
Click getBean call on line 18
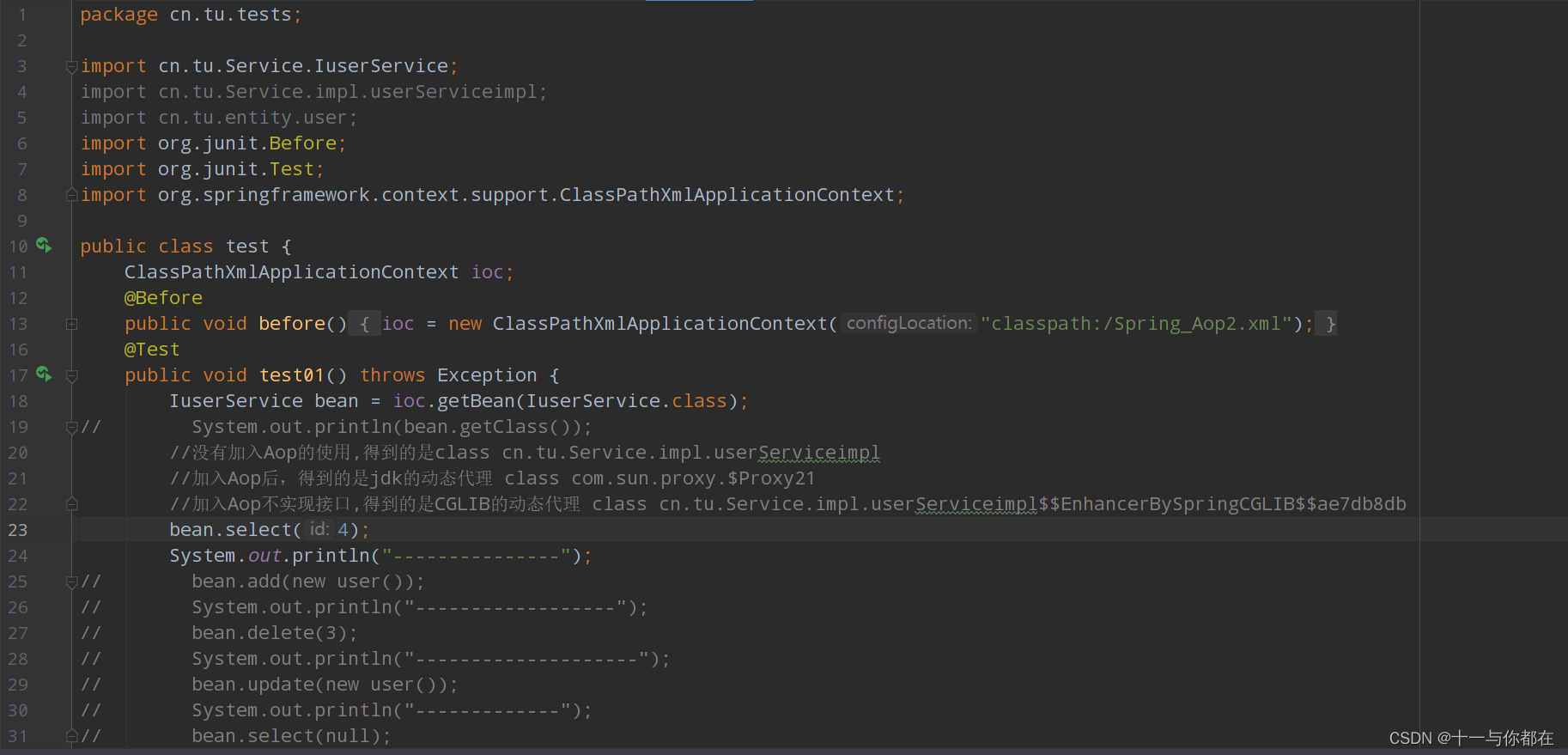point(476,401)
